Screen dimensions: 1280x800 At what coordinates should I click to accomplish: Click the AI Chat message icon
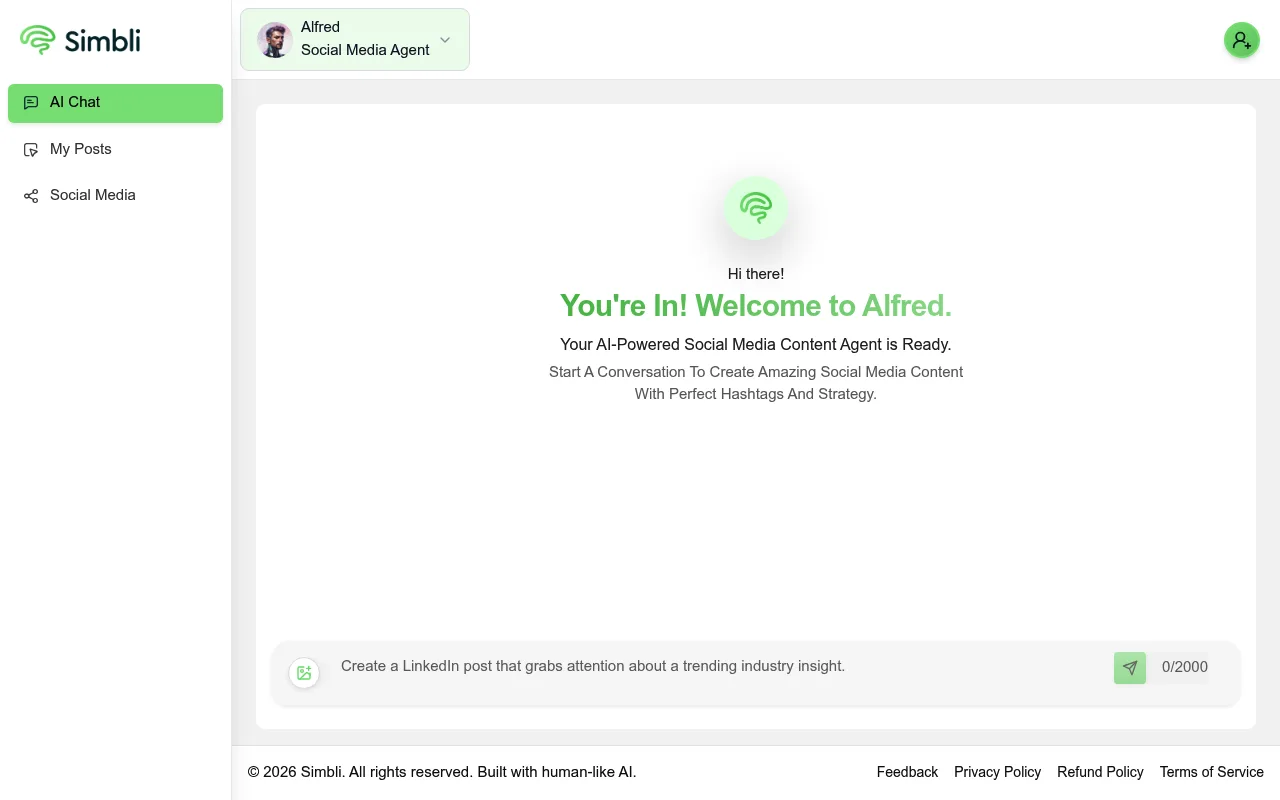click(x=31, y=102)
